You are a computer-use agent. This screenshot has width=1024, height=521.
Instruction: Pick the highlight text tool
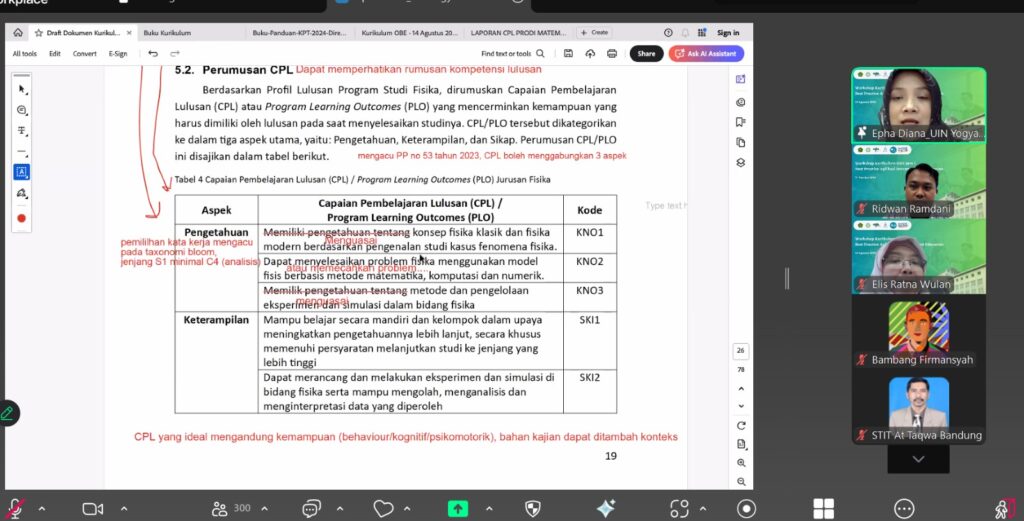(22, 131)
